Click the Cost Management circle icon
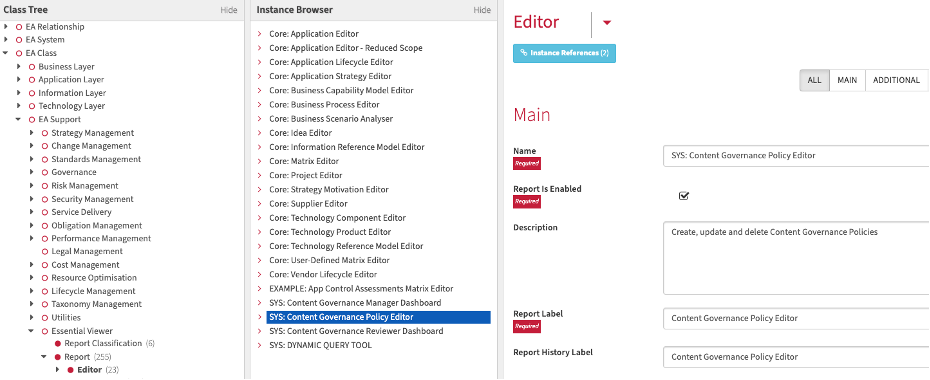 tap(45, 265)
